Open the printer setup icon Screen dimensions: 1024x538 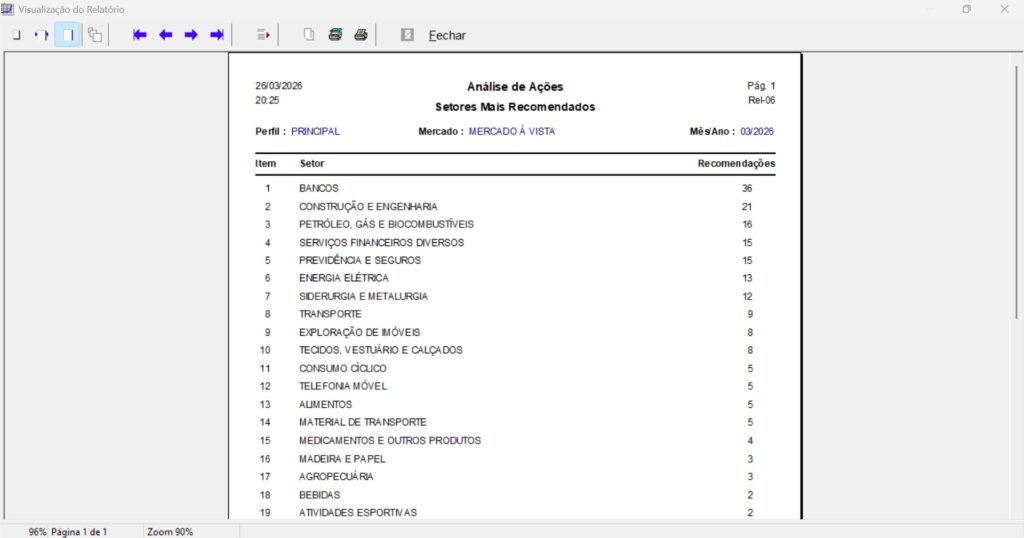click(x=335, y=35)
